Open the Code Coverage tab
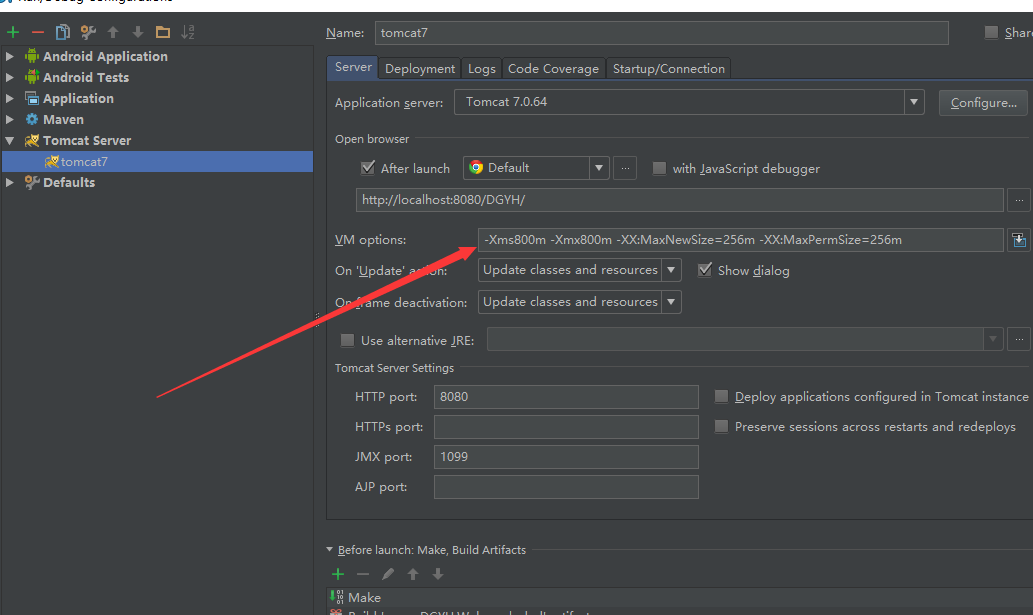Screen dimensions: 1033x615 [x=553, y=68]
